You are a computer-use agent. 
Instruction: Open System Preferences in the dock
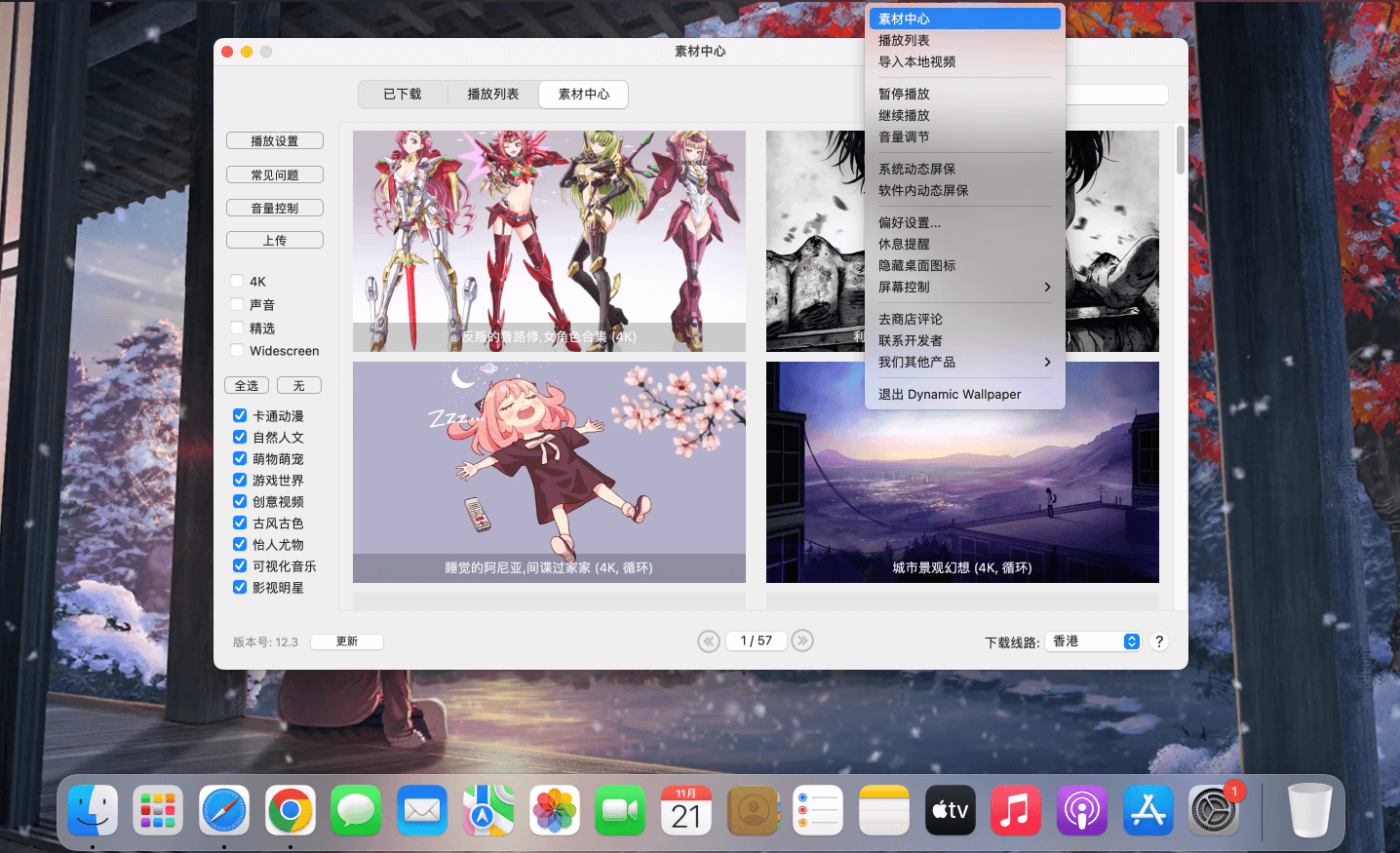(x=1214, y=810)
